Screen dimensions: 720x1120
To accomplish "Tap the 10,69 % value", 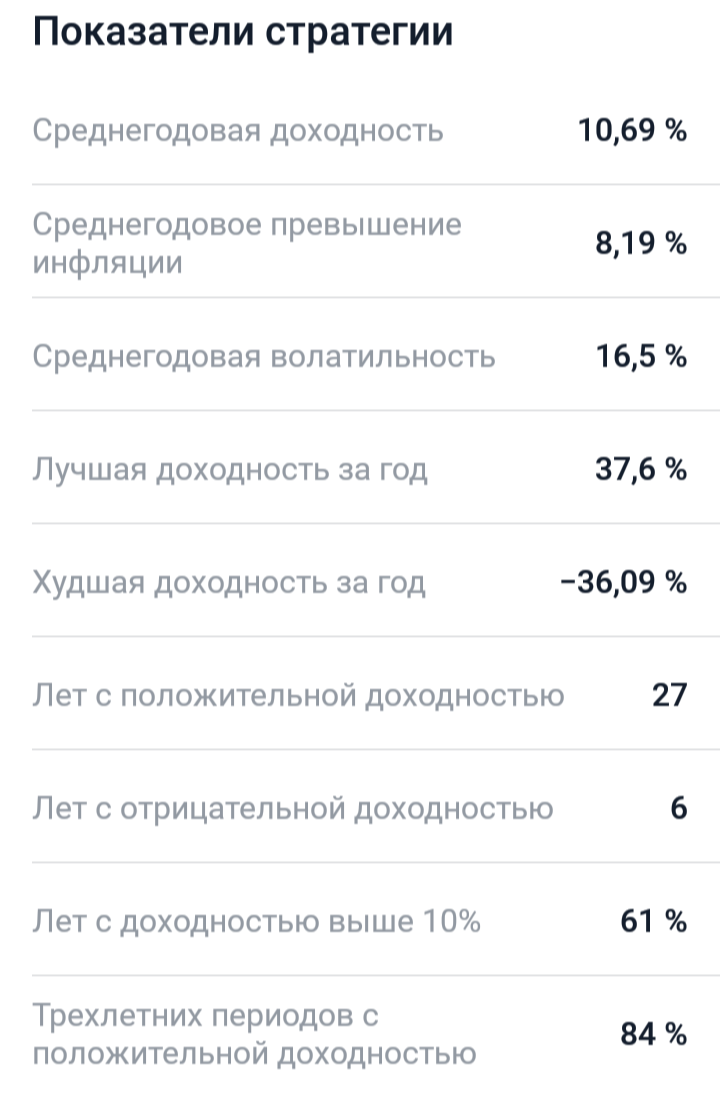I will point(632,131).
